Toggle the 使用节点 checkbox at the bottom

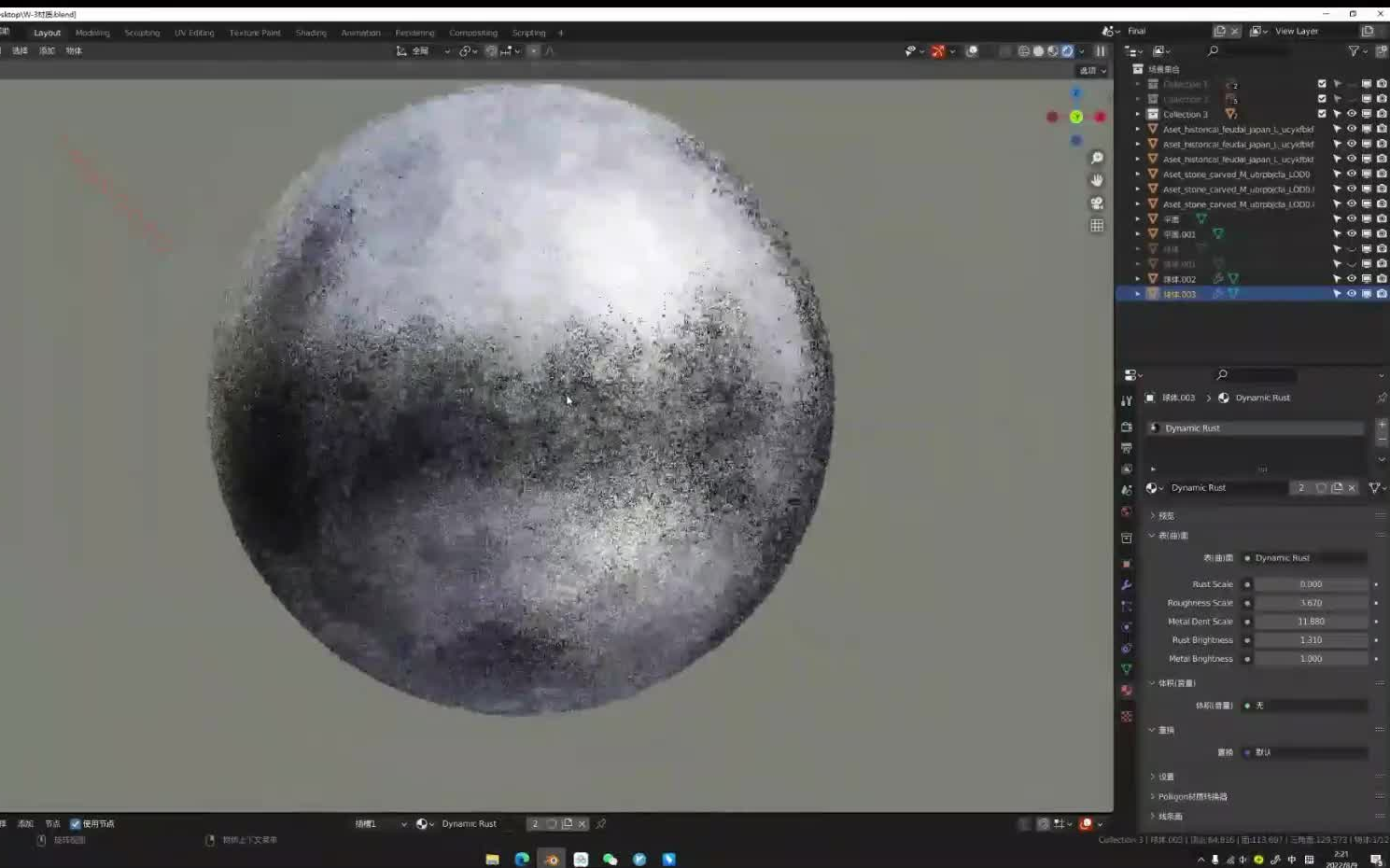tap(77, 823)
